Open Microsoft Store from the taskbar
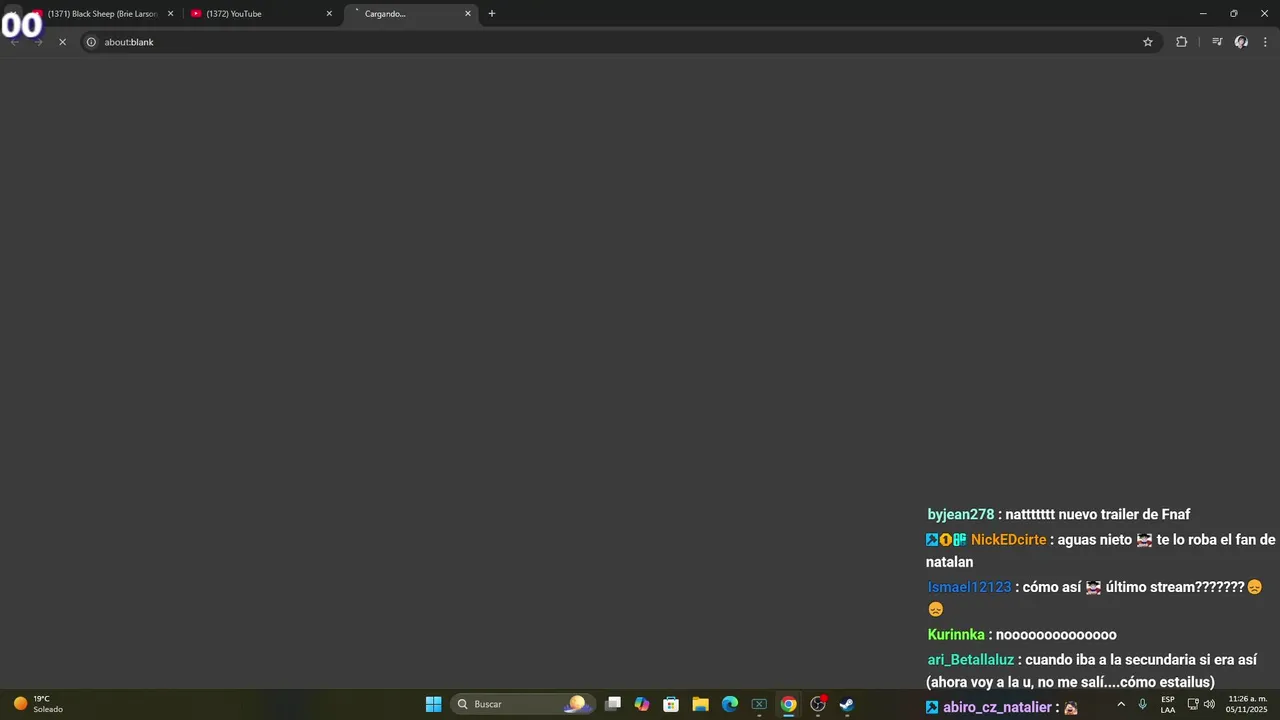The height and width of the screenshot is (720, 1280). [671, 704]
